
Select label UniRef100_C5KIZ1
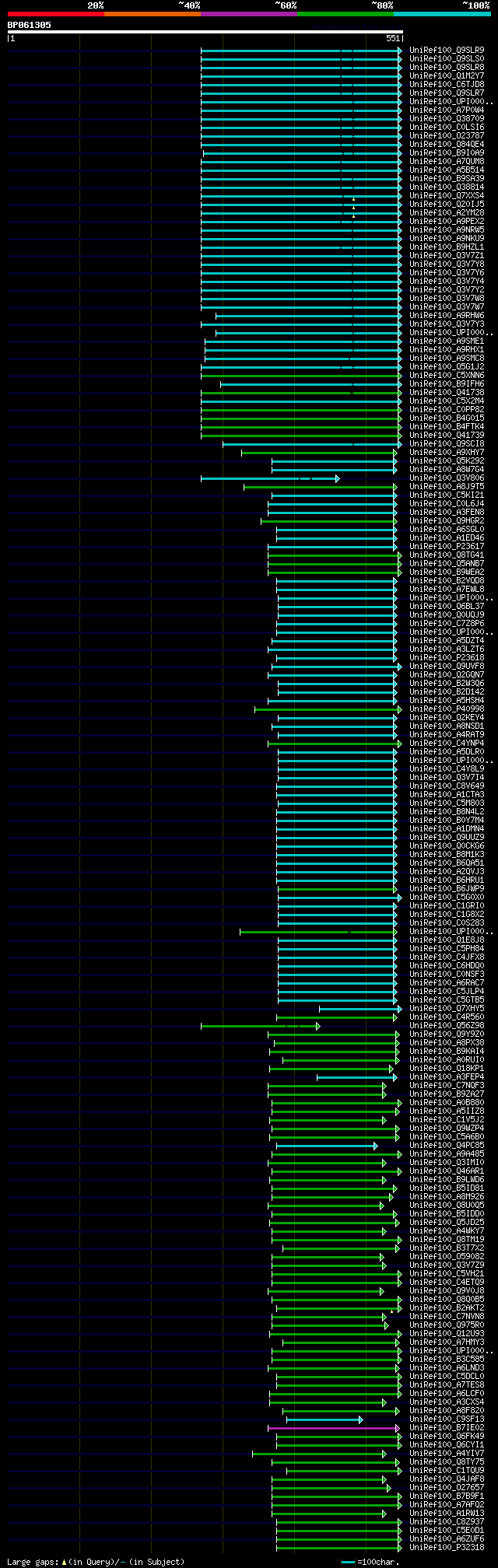point(447,495)
